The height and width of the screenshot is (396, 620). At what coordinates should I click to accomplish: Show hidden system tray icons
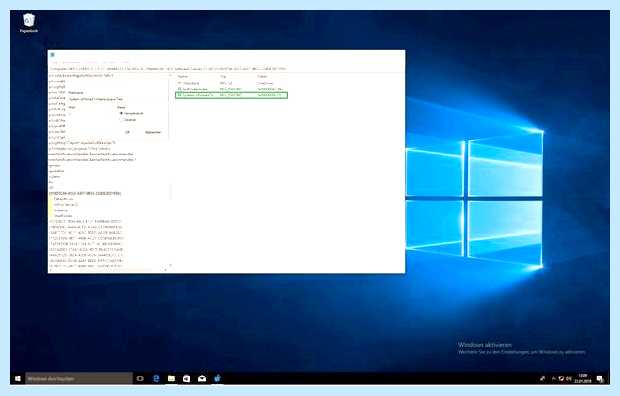click(553, 379)
